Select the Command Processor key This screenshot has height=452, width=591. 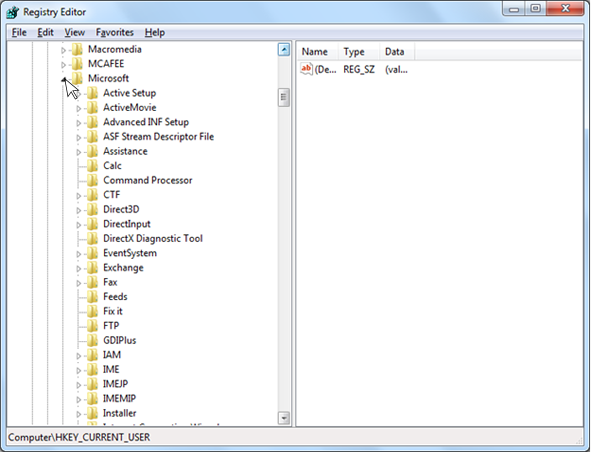point(147,180)
